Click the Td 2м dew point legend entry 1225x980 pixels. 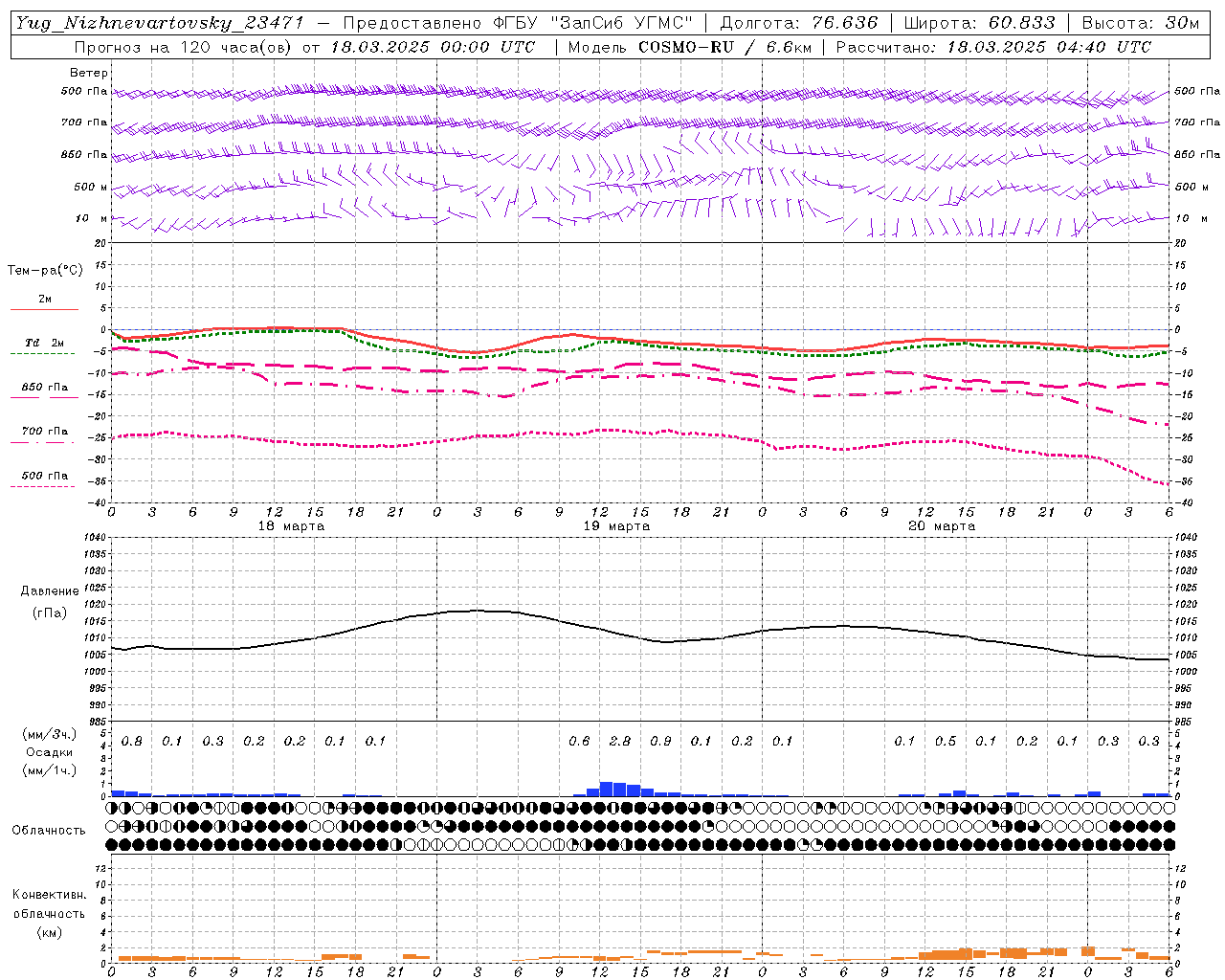tap(44, 343)
